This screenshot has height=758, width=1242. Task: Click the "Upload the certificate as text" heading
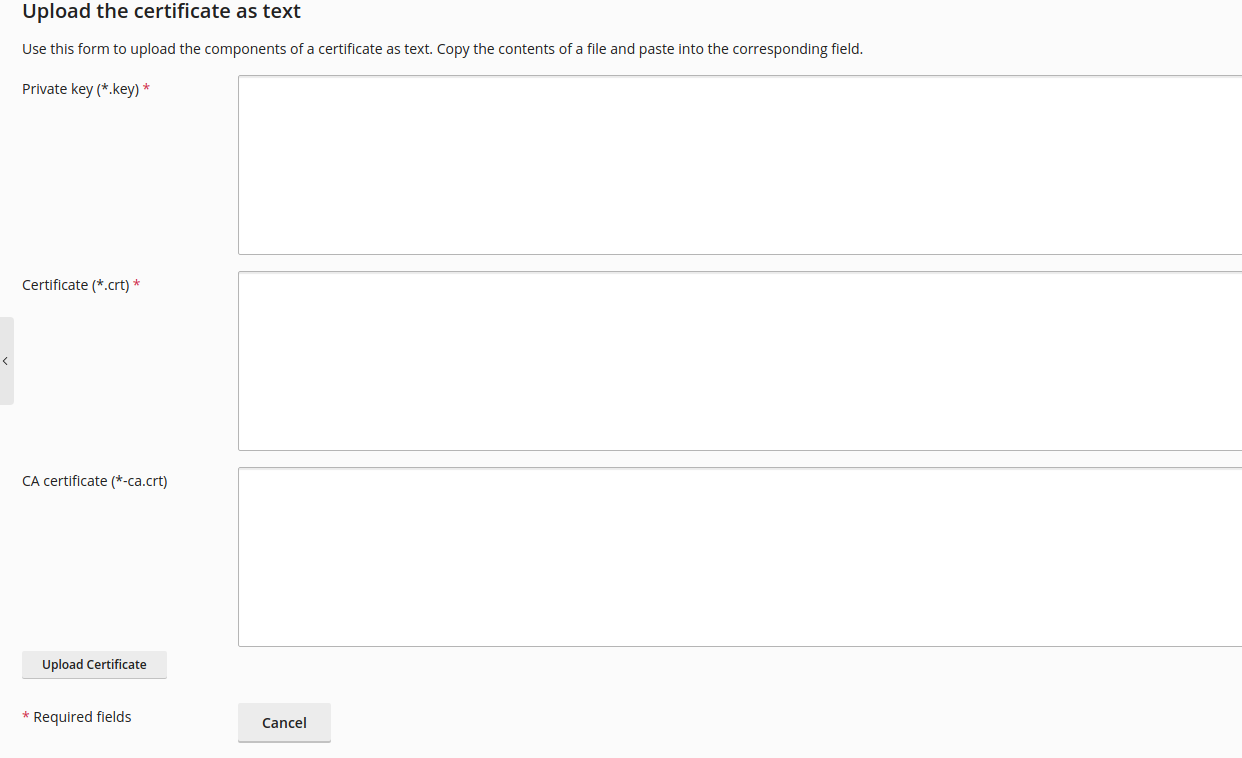pyautogui.click(x=161, y=12)
